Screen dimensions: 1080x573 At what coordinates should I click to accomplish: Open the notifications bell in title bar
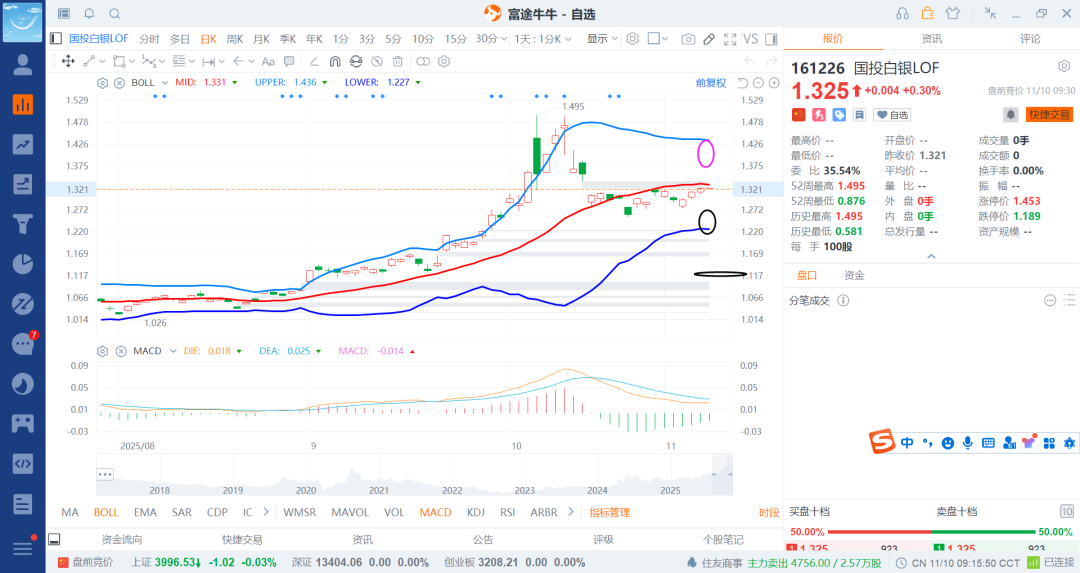coord(90,14)
